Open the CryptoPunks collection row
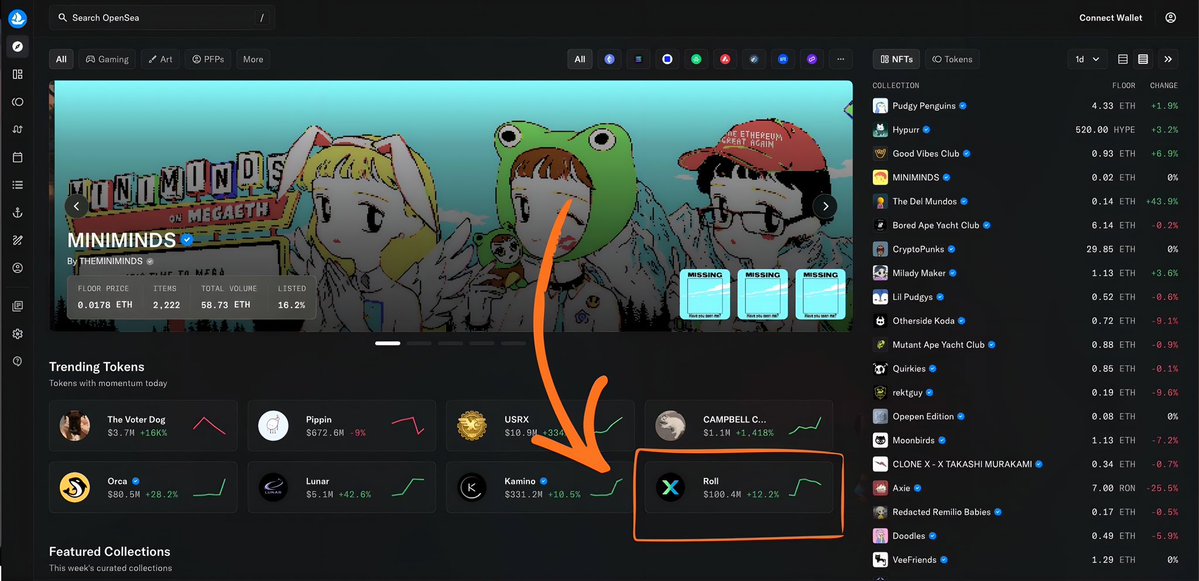 pos(1025,249)
